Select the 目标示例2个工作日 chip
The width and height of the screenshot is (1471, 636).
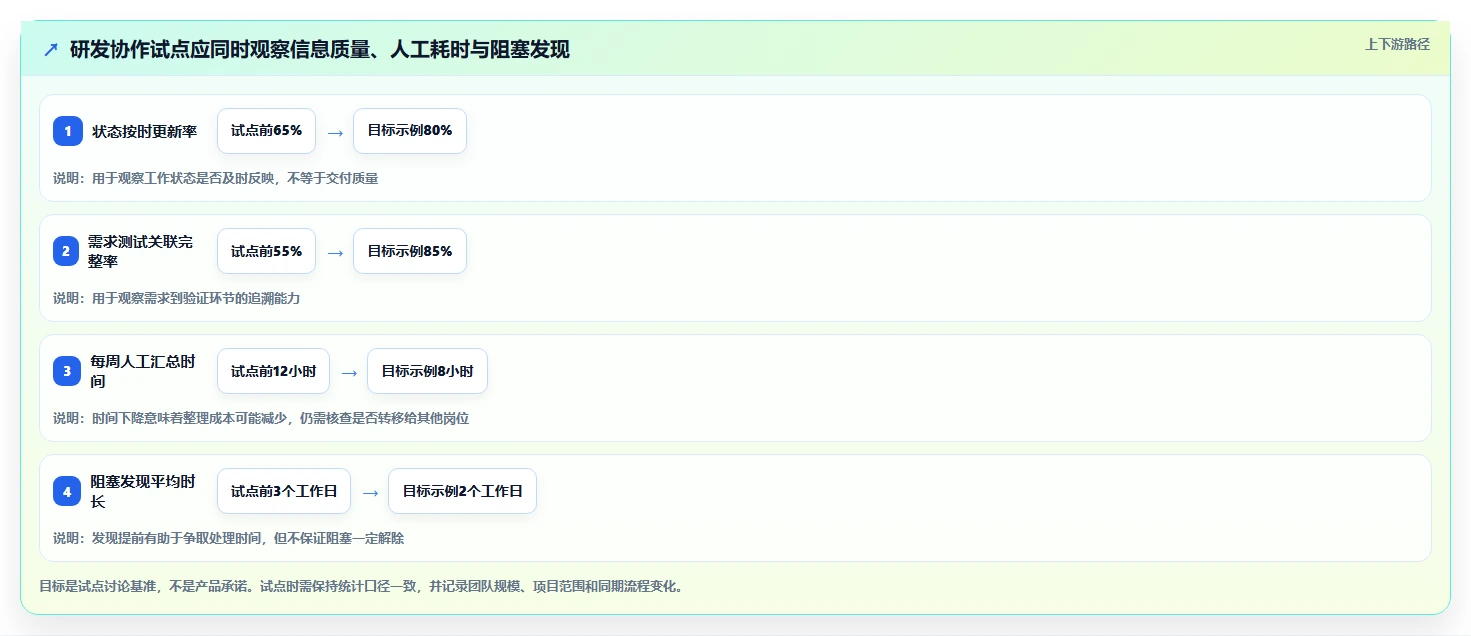pos(463,491)
